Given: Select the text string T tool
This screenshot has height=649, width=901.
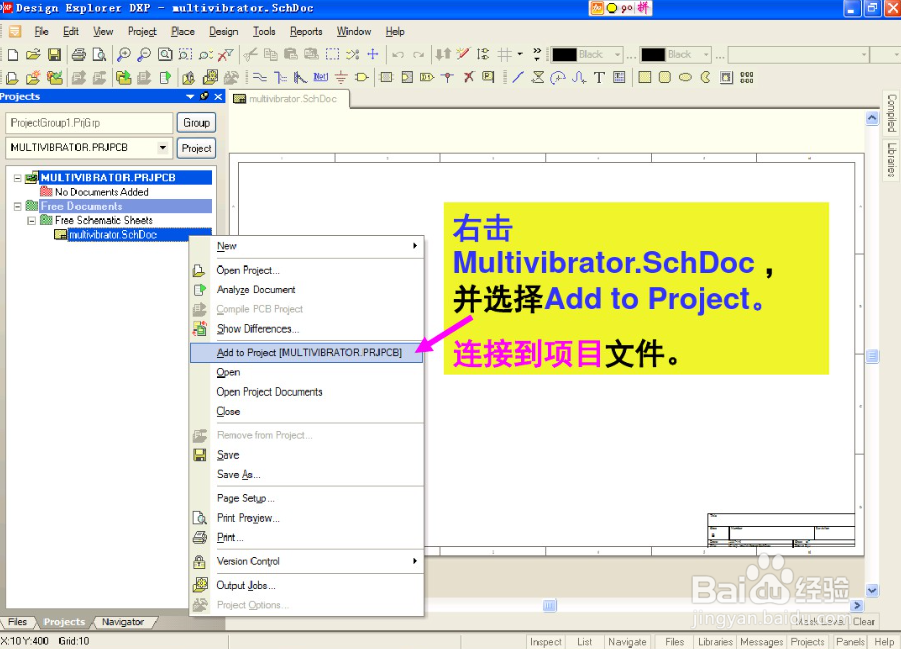Looking at the screenshot, I should coord(599,77).
